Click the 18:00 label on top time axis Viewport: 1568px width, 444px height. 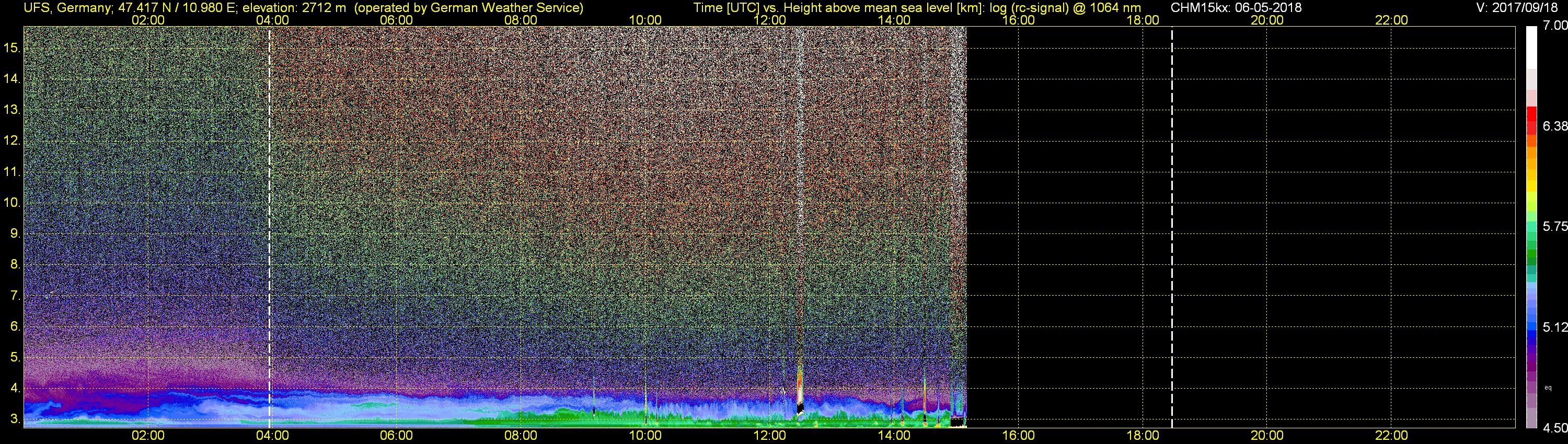1143,20
